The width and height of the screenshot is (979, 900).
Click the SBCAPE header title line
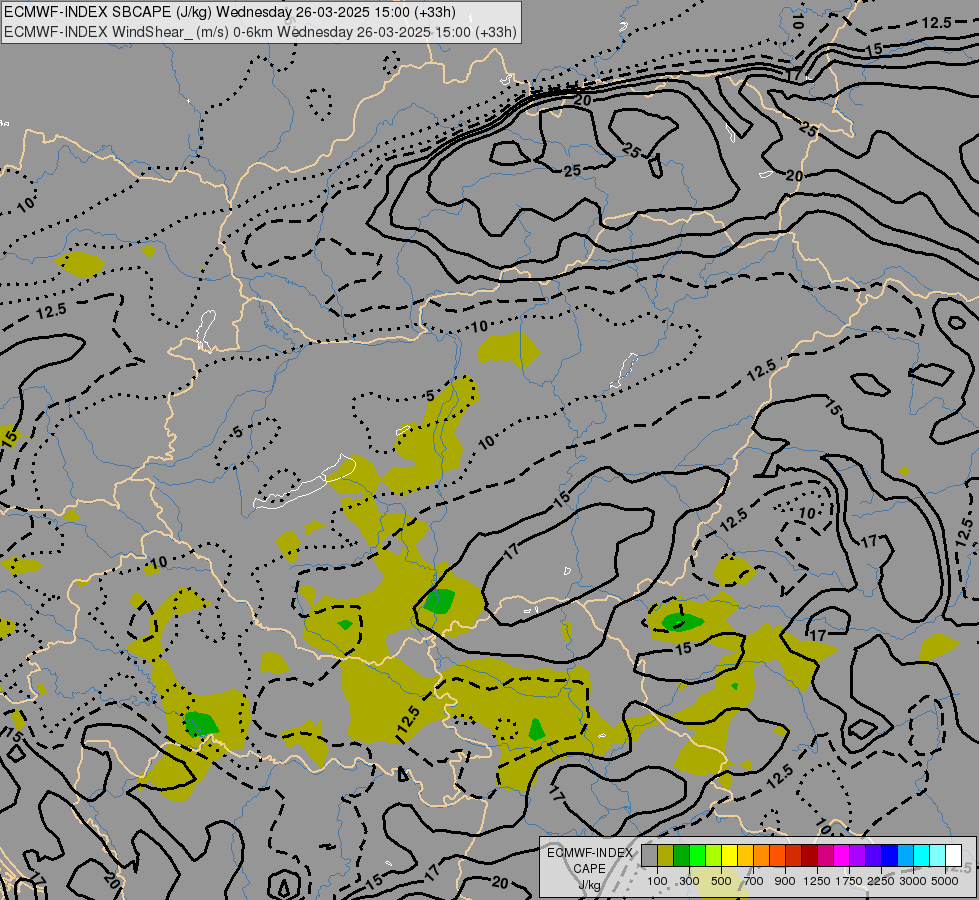230,12
